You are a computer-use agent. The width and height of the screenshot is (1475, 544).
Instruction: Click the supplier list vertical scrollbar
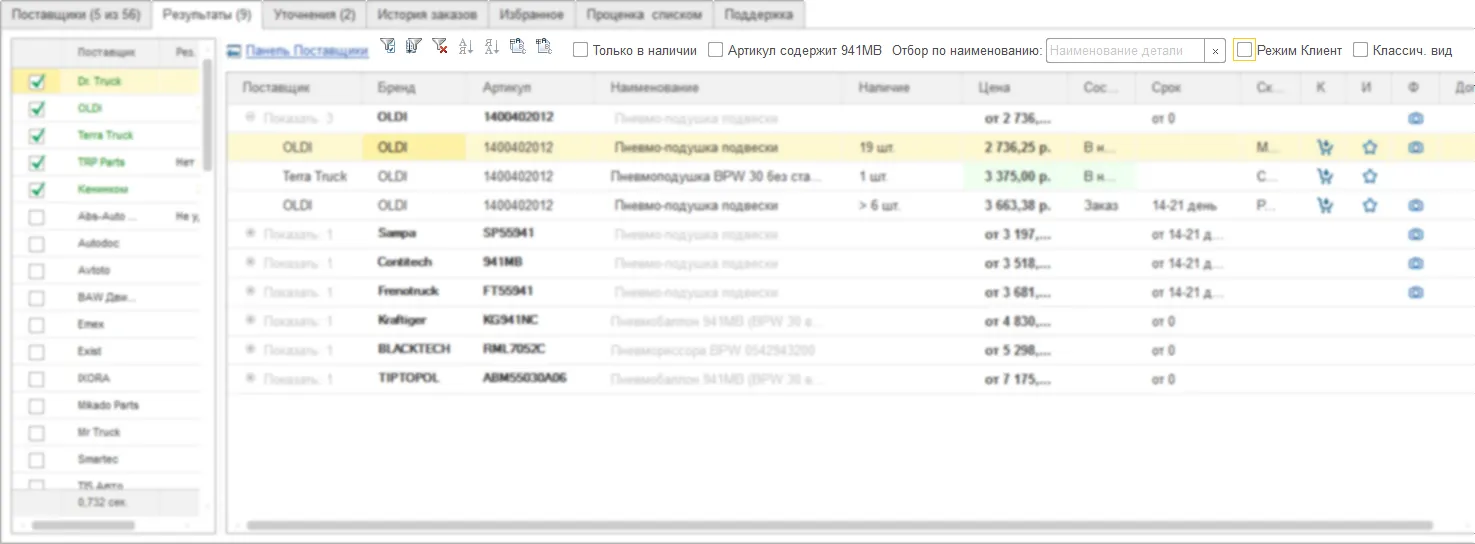pos(207,115)
